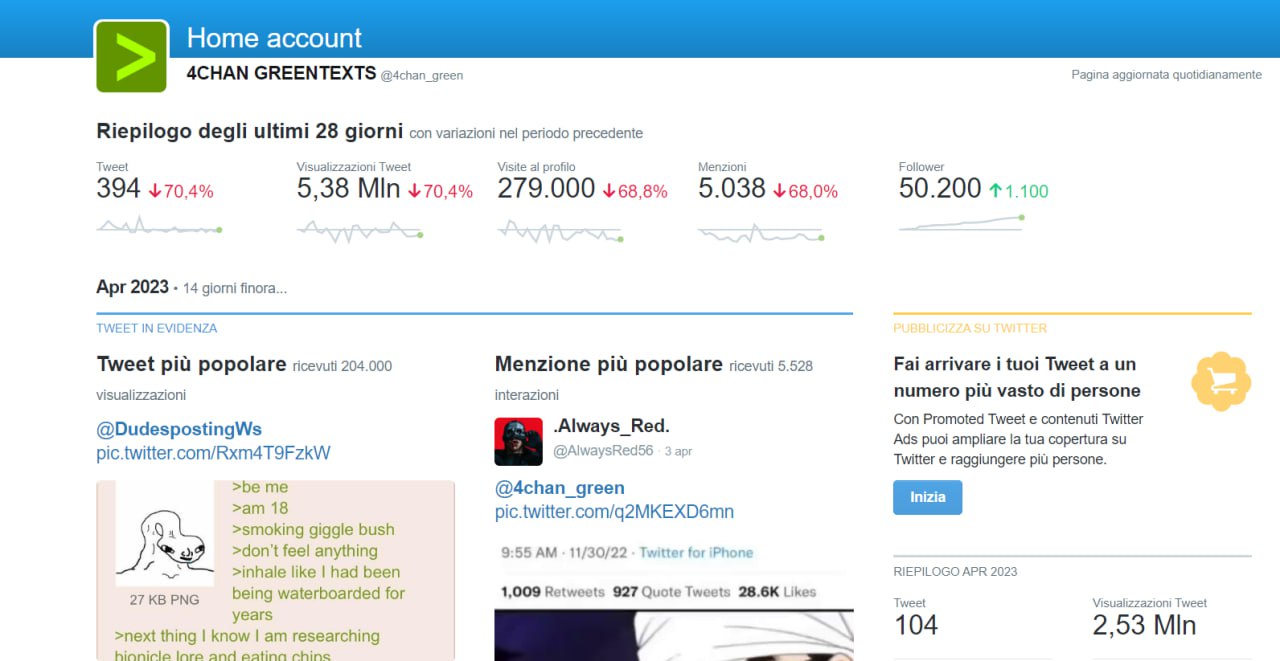Screen dimensions: 1280x661
Task: Click the Twitter for iPhone source link
Action: (x=696, y=552)
